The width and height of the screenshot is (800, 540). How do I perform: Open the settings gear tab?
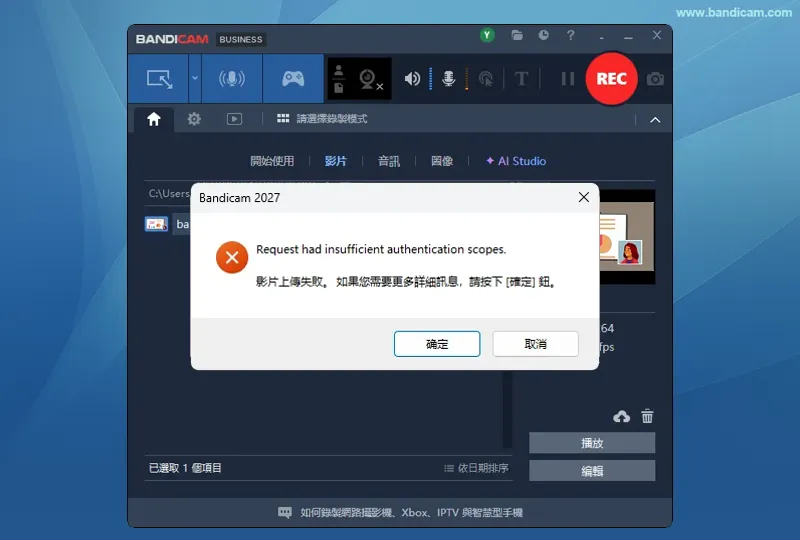[x=194, y=119]
